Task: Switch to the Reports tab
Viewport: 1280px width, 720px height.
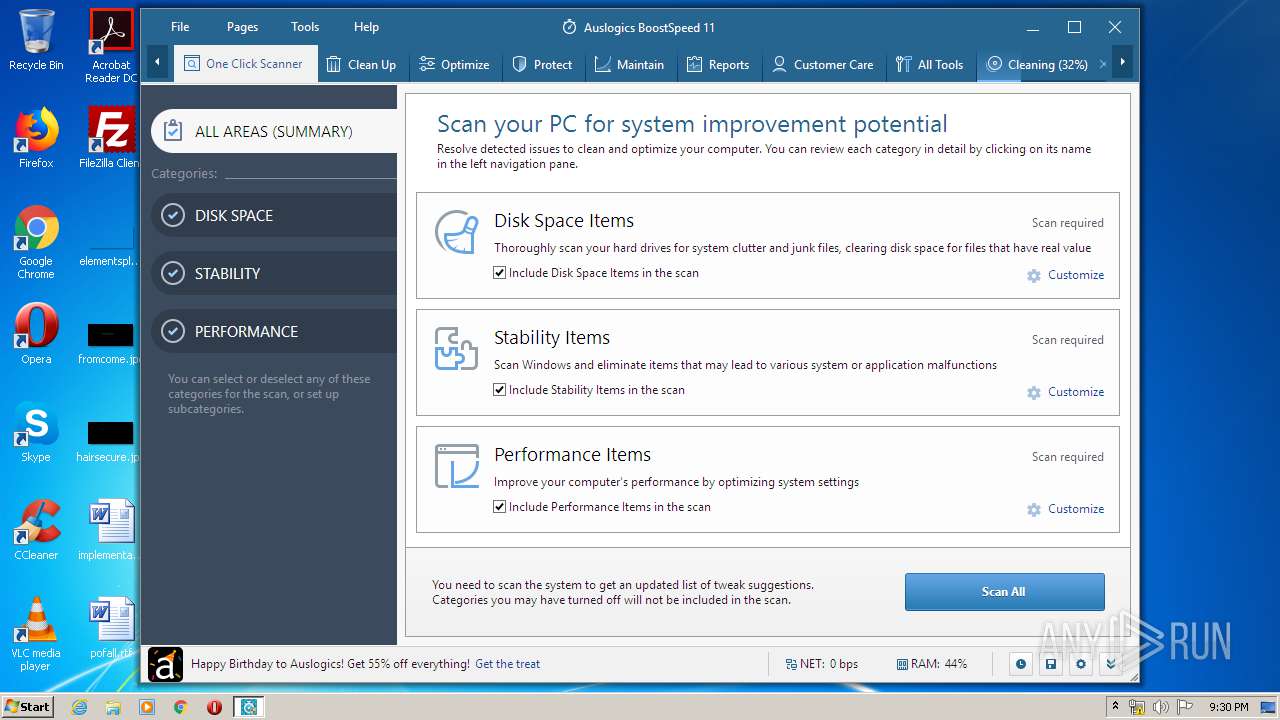Action: pos(718,64)
